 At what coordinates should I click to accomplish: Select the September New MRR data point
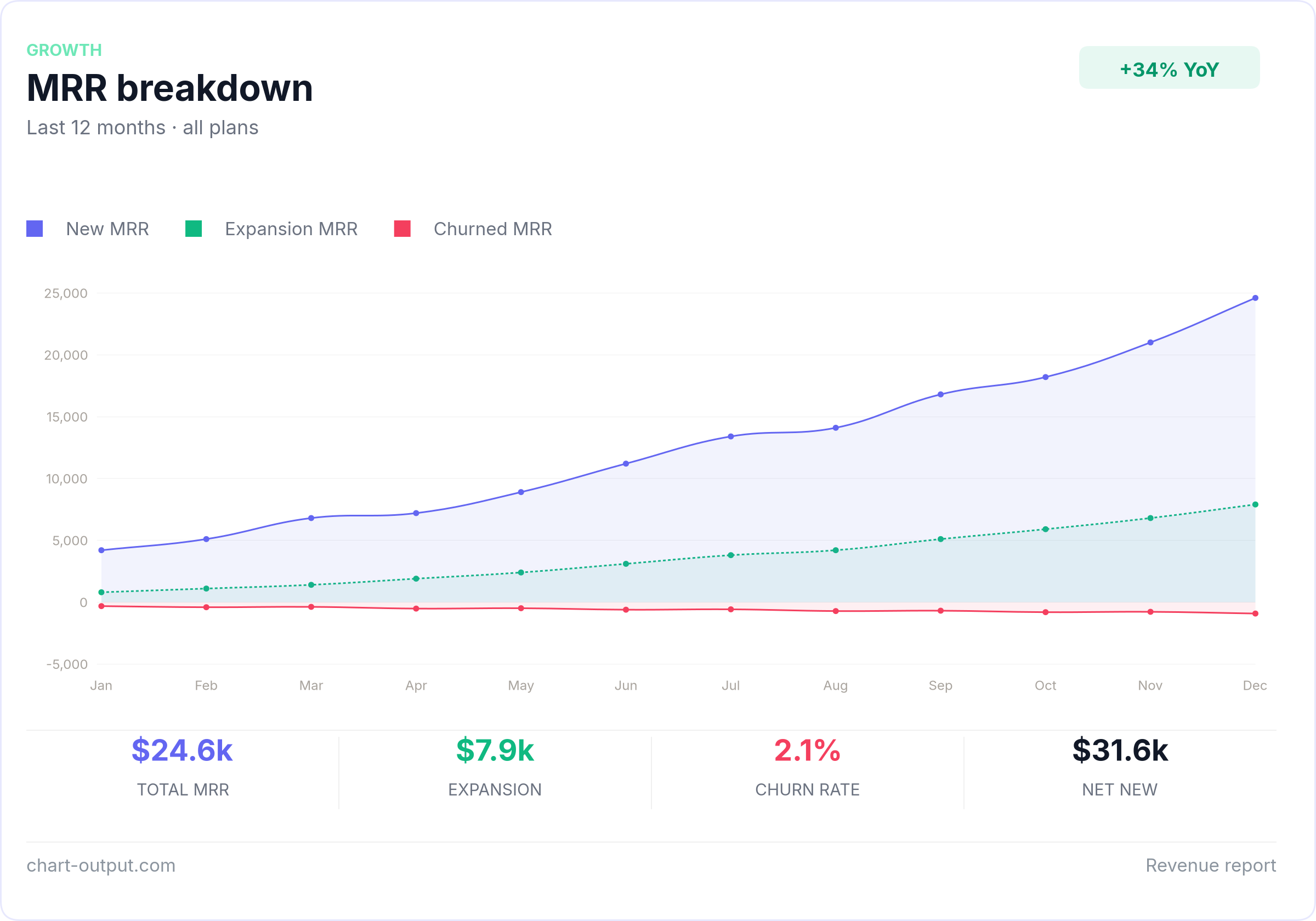[940, 394]
